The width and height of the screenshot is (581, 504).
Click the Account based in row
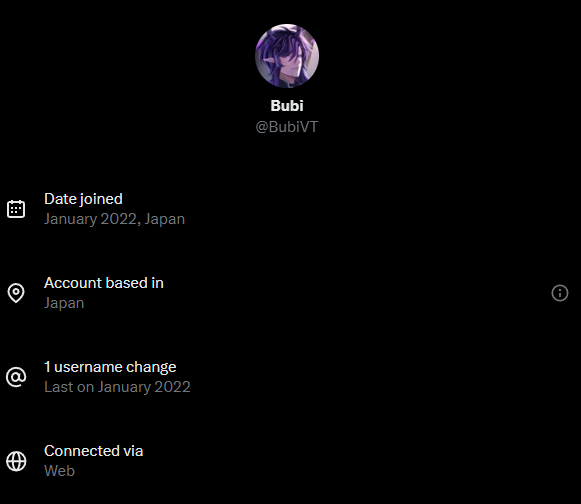tap(290, 293)
